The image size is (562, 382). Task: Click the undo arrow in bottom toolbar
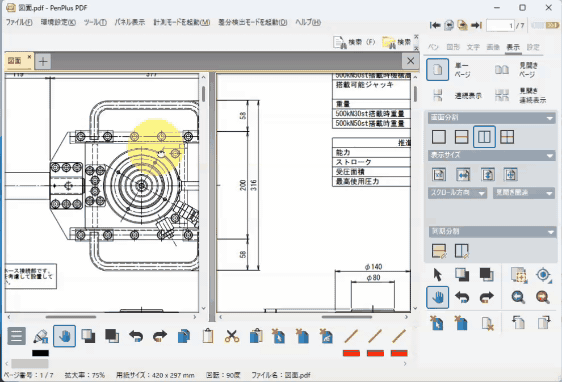click(136, 336)
